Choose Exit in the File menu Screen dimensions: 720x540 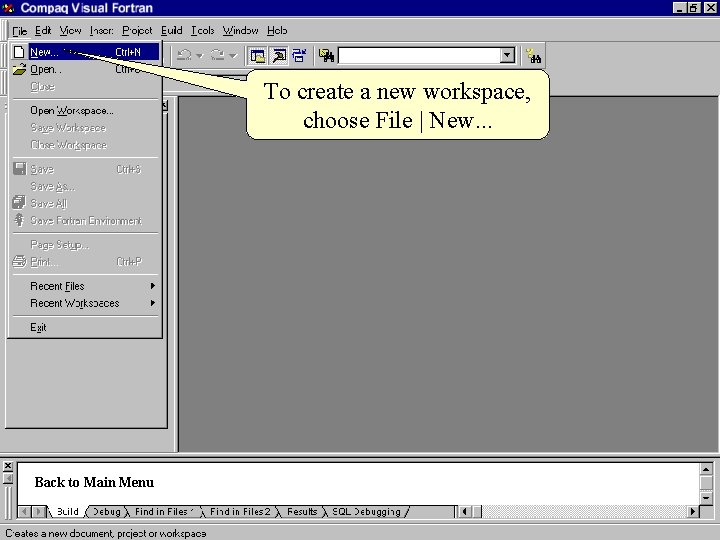[x=85, y=327]
